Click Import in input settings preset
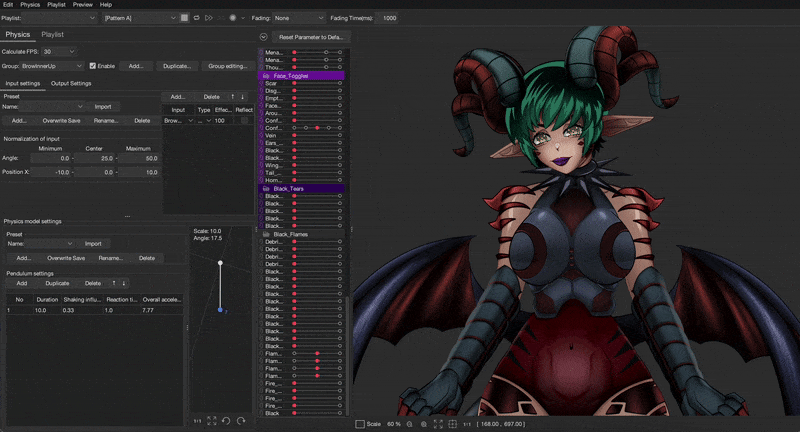This screenshot has width=800, height=432. click(103, 107)
